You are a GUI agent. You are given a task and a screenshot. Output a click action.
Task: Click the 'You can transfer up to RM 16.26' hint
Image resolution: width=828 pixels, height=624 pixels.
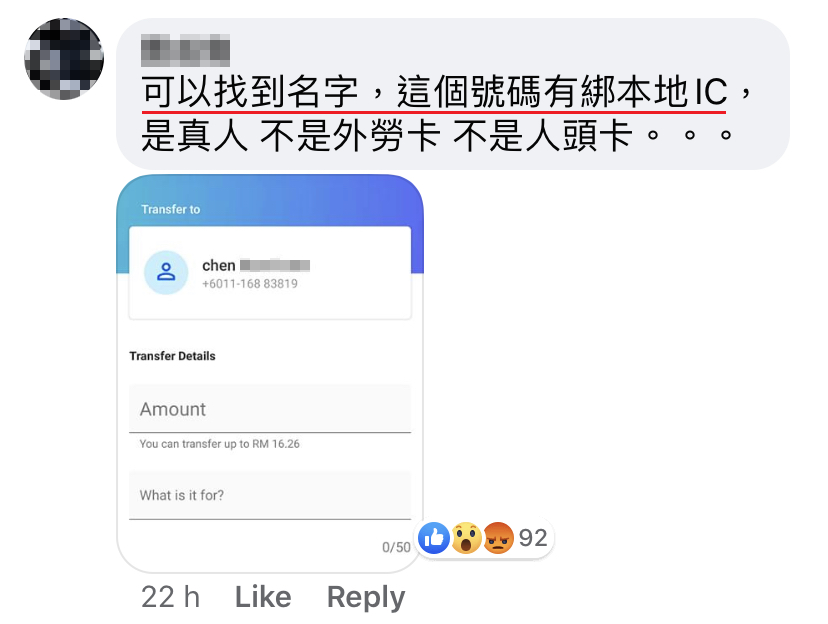pyautogui.click(x=219, y=444)
